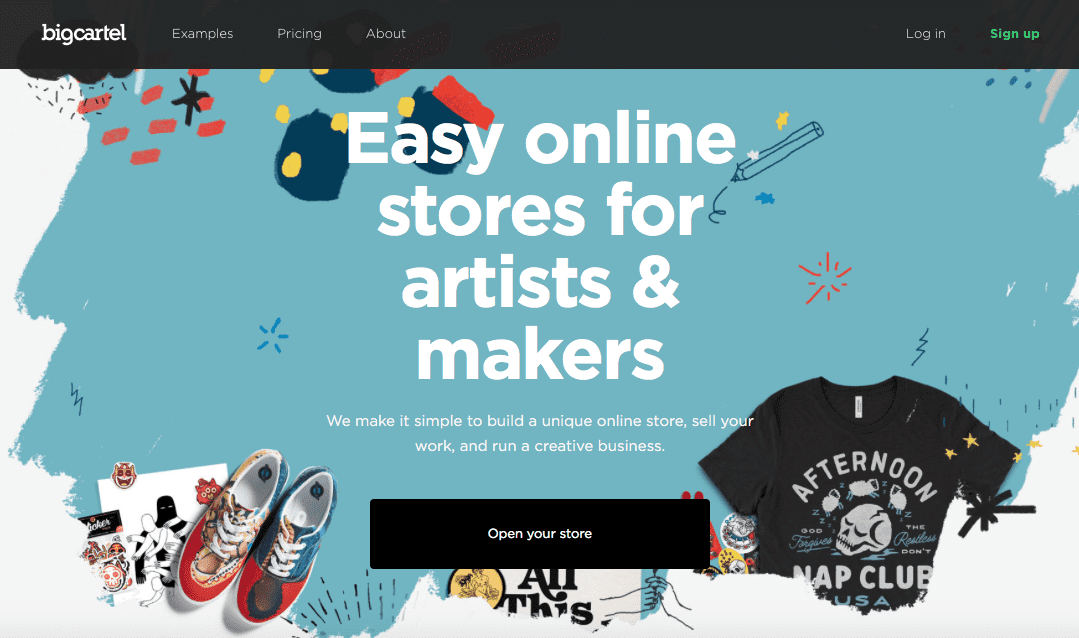Click the red starburst doodle

point(825,277)
